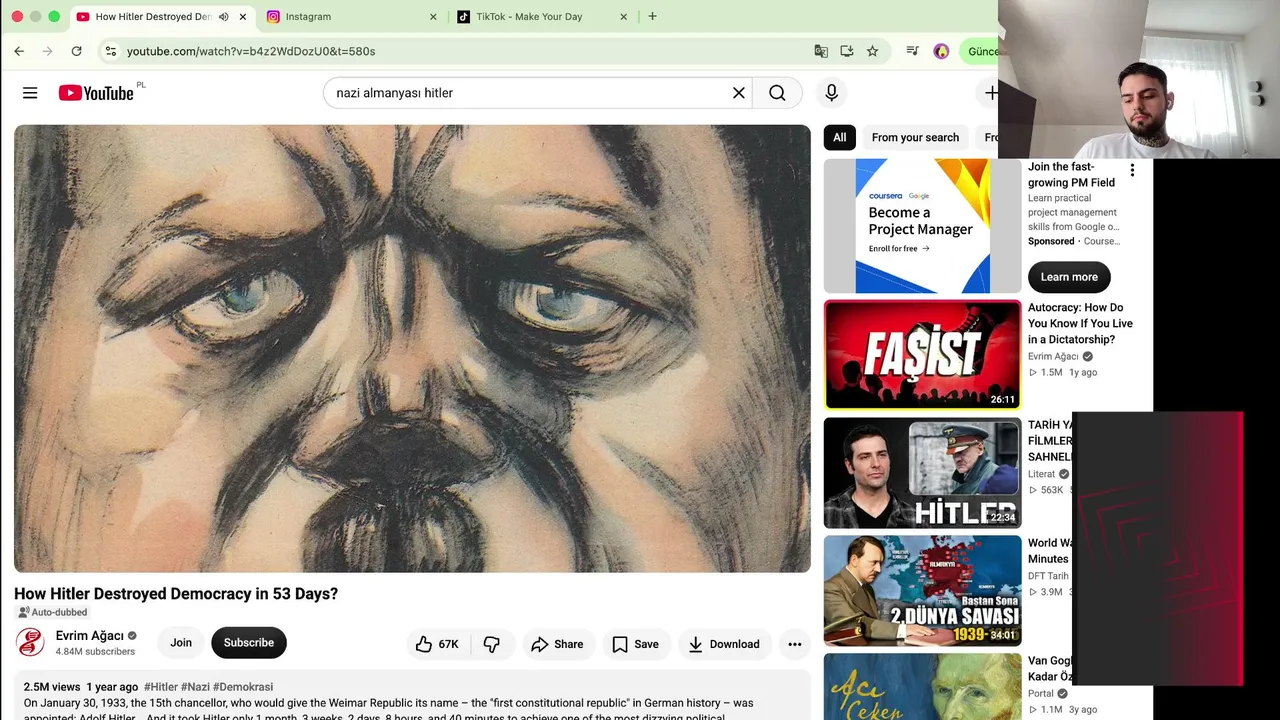Open the #Nazi hashtag link
Viewport: 1280px width, 720px height.
tap(195, 687)
